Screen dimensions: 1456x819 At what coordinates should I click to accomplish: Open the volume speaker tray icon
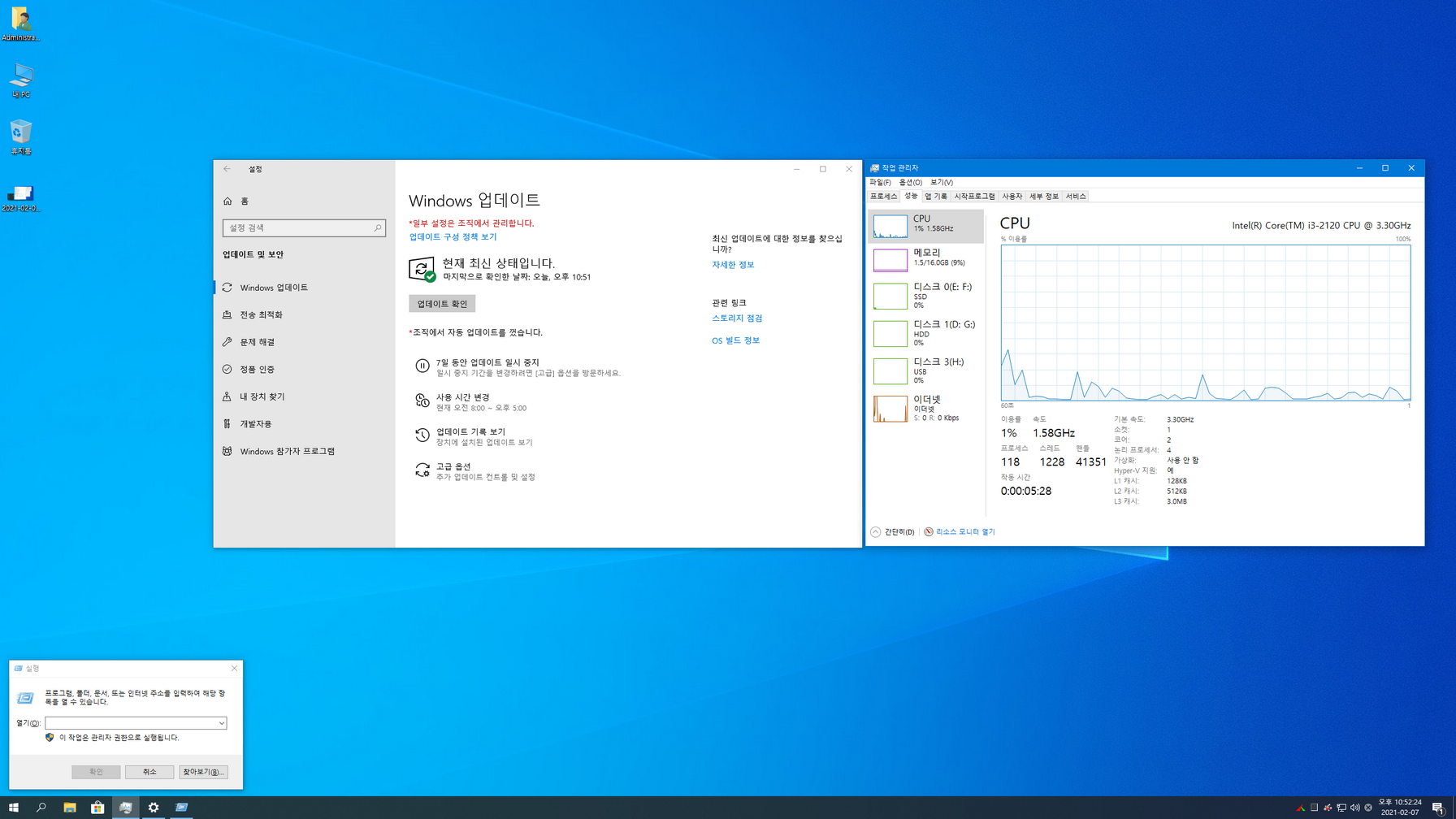click(1354, 808)
